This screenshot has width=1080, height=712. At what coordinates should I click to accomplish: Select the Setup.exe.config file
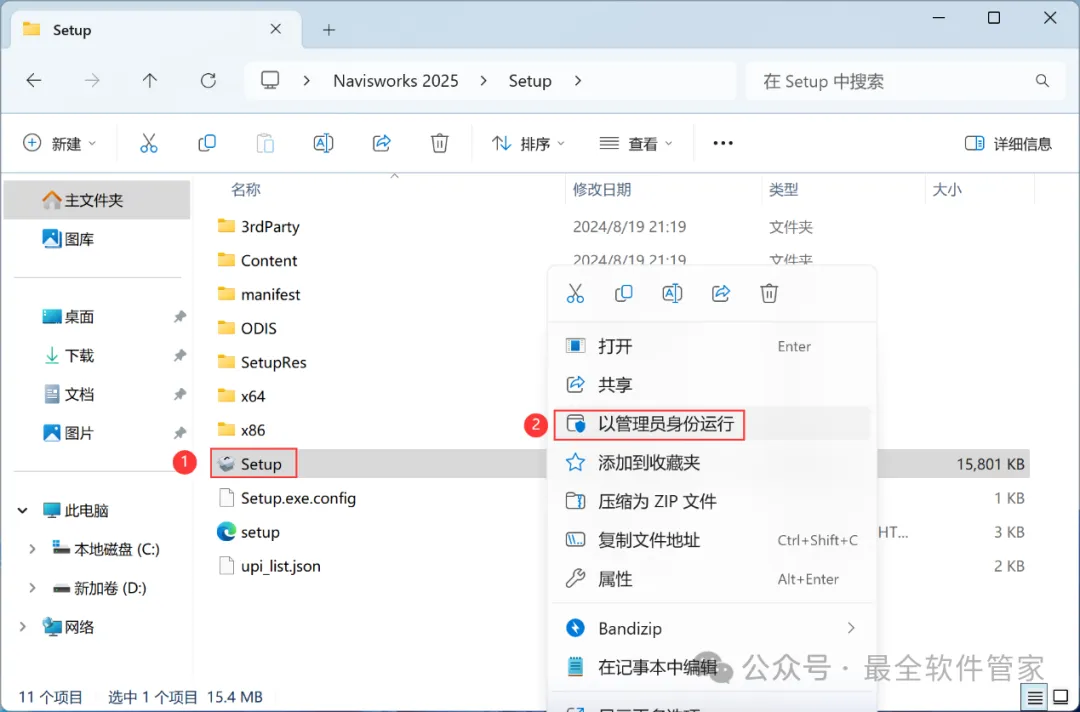tap(287, 498)
